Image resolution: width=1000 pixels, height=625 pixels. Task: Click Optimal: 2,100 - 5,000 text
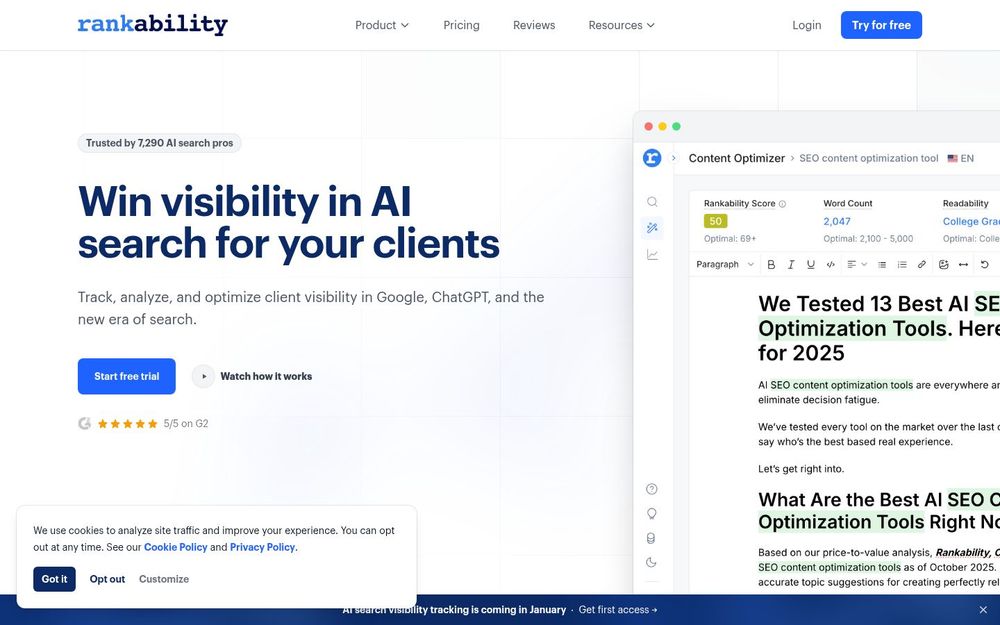(868, 239)
